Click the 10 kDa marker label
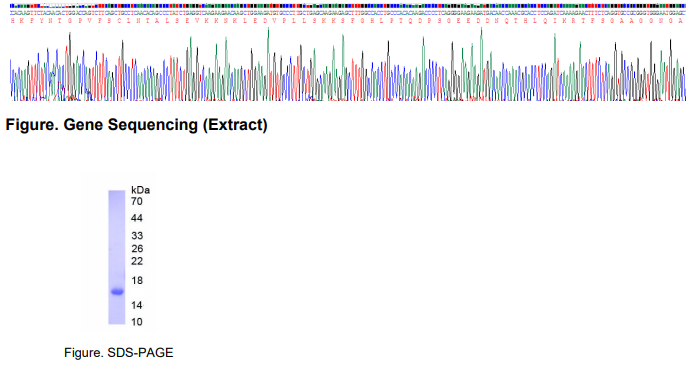 137,322
